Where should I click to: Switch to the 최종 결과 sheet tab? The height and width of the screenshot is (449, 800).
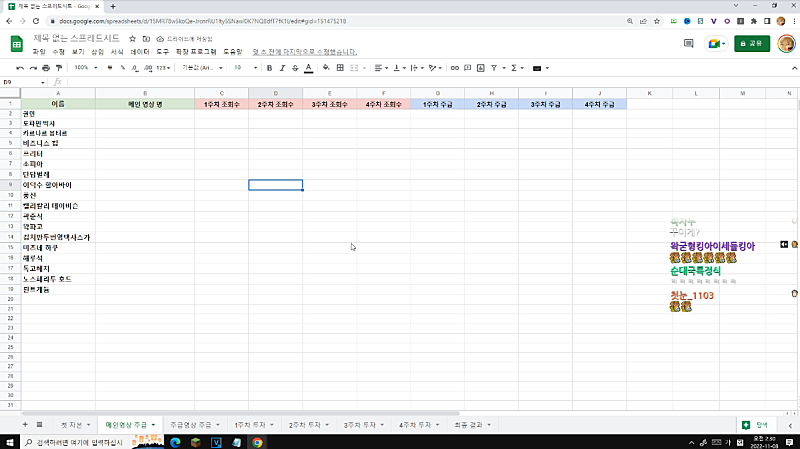tap(472, 425)
